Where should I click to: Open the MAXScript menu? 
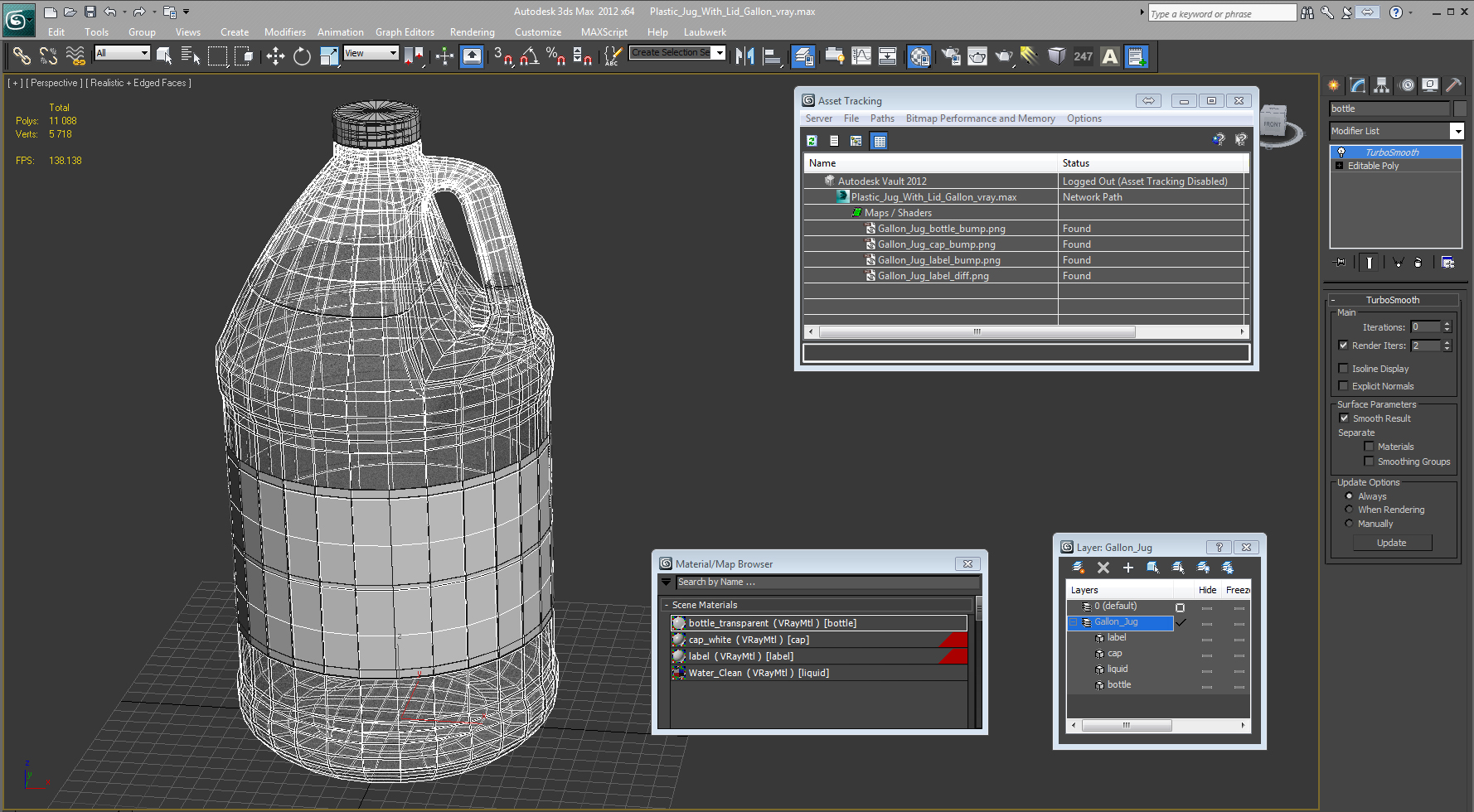[604, 32]
